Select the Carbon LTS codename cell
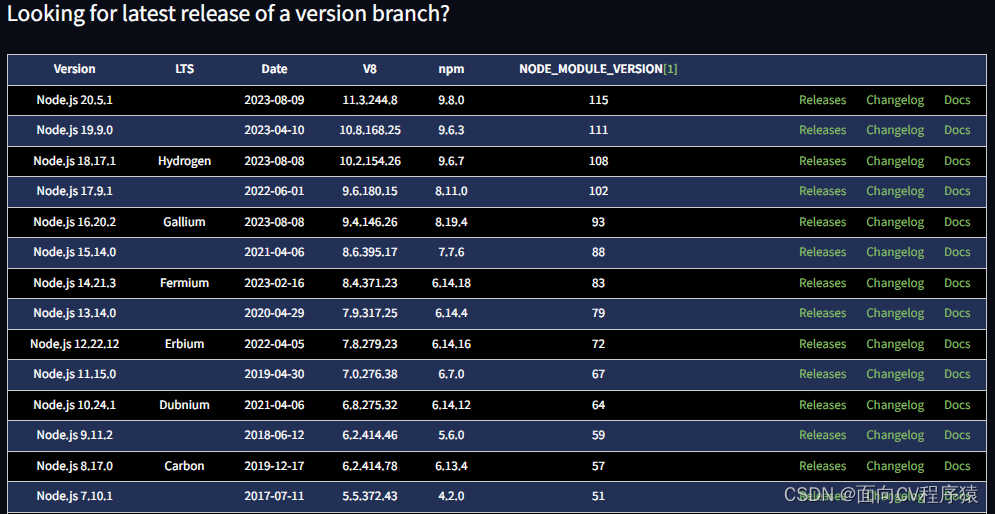This screenshot has width=995, height=514. pos(185,466)
